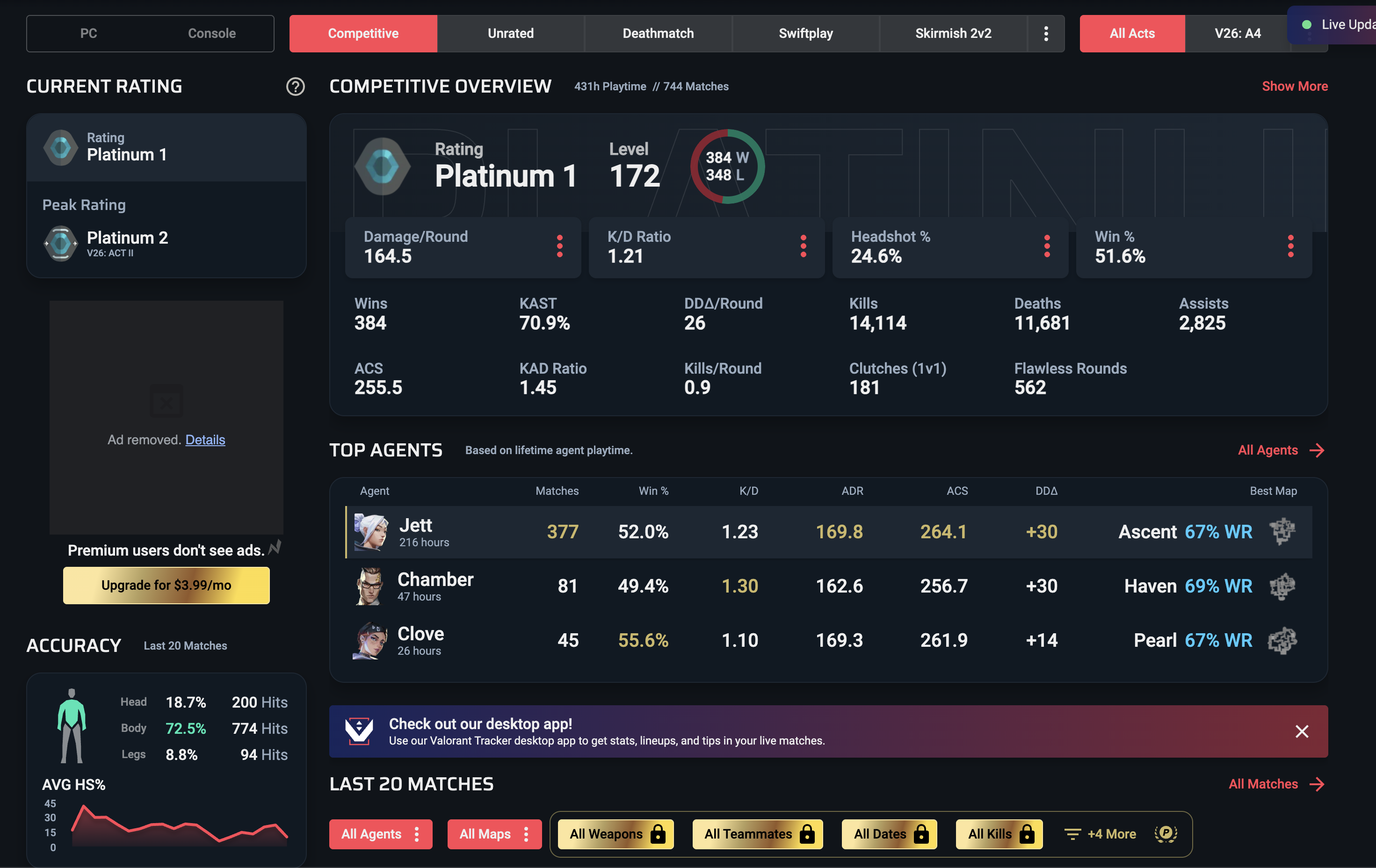Click the locked All Teammates filter
This screenshot has width=1376, height=868.
tap(758, 834)
